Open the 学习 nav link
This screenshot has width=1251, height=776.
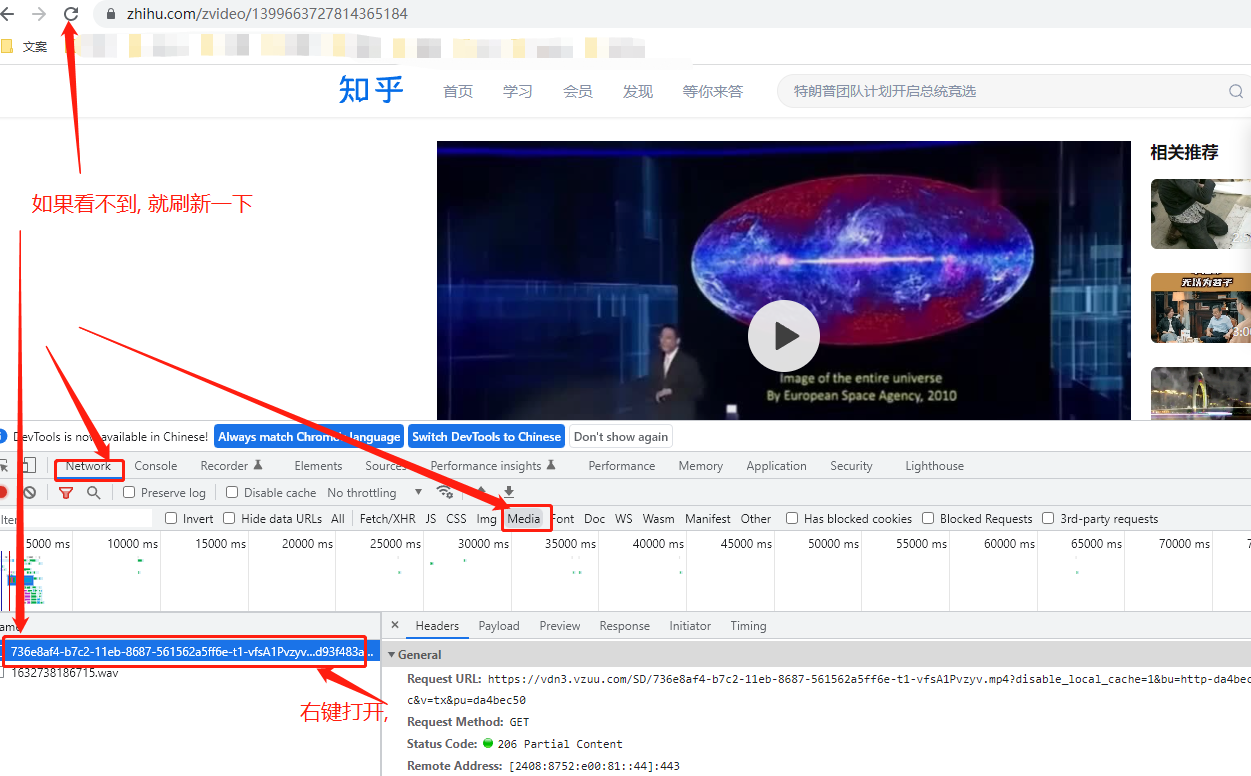click(x=518, y=91)
